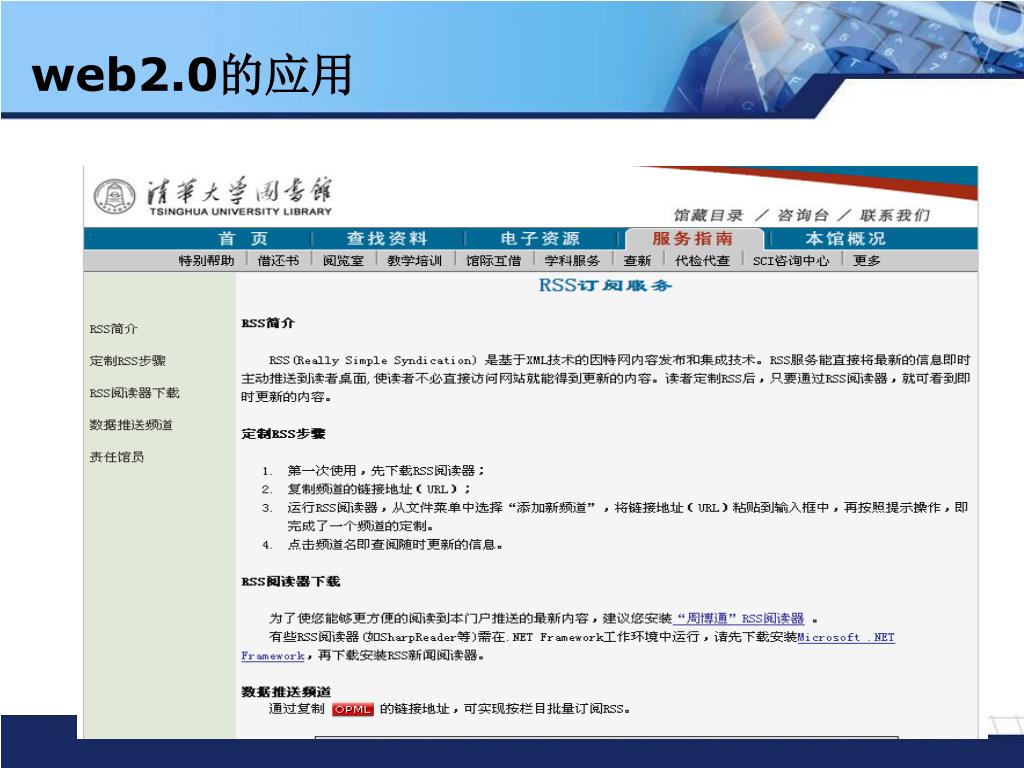
Task: Open the 学科服务 submenu item
Action: 572,261
